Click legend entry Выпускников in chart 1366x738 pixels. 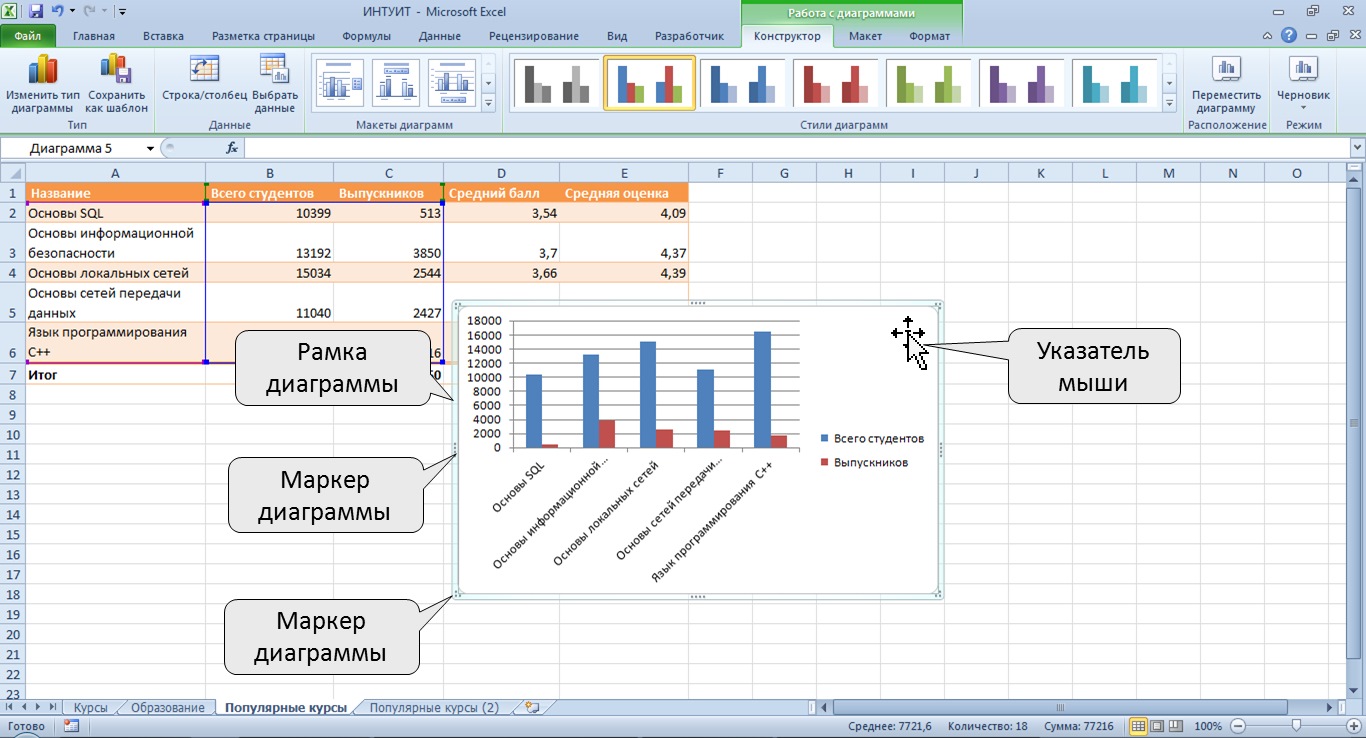(864, 462)
